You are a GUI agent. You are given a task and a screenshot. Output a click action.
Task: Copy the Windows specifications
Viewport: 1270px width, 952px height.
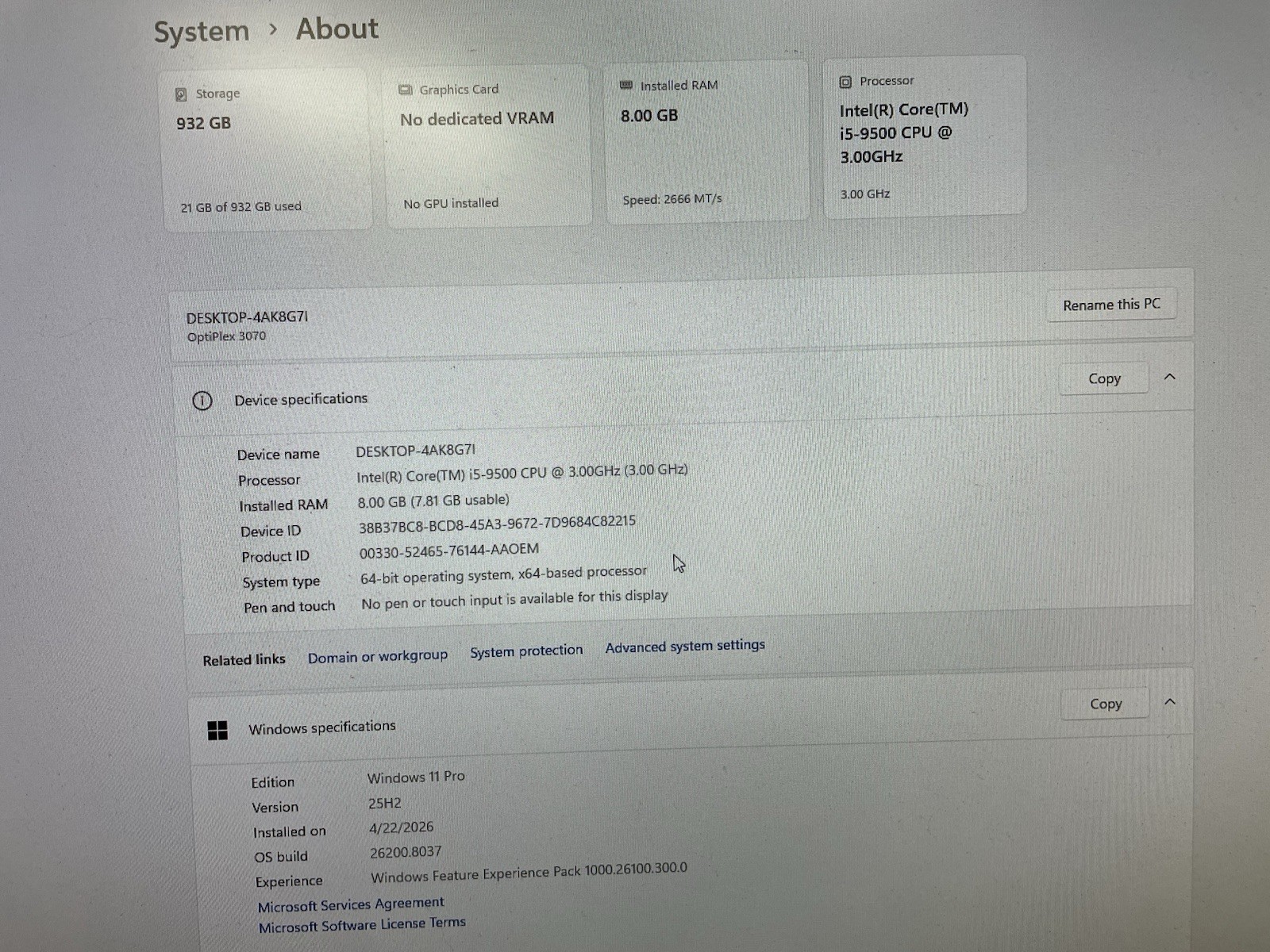click(x=1105, y=704)
